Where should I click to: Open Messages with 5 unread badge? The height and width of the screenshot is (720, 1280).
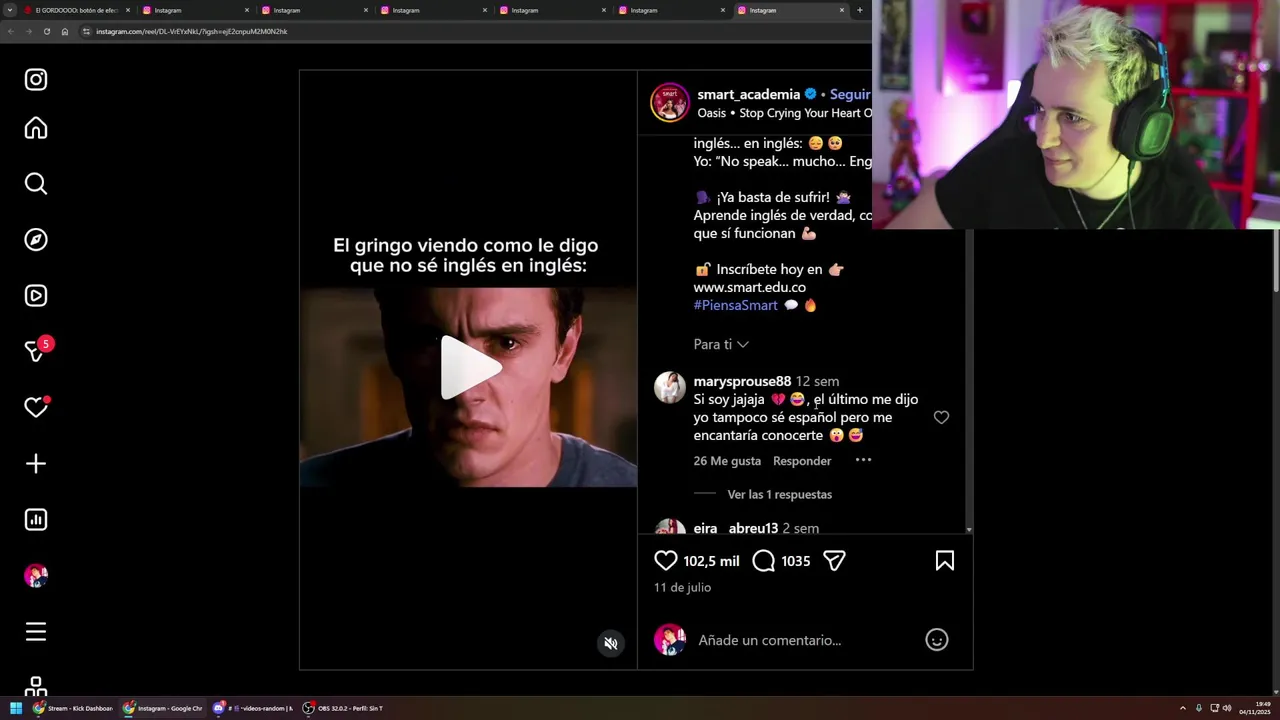pos(36,350)
